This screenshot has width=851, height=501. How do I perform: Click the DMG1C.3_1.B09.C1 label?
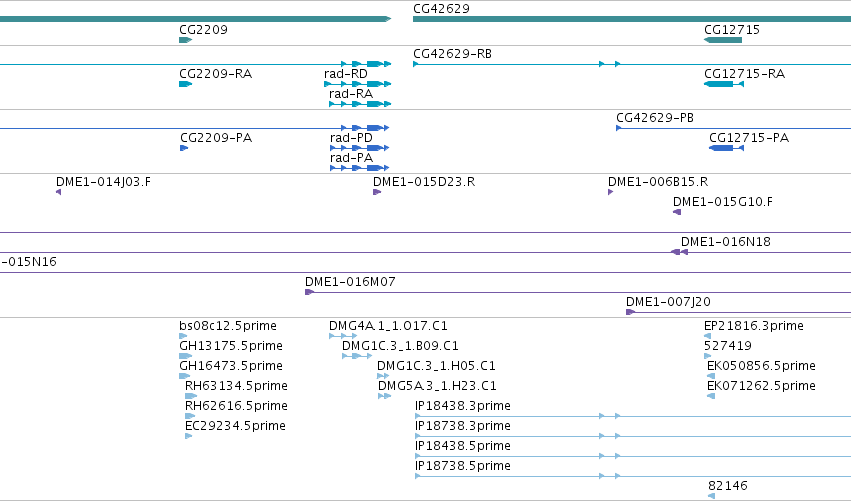click(400, 346)
